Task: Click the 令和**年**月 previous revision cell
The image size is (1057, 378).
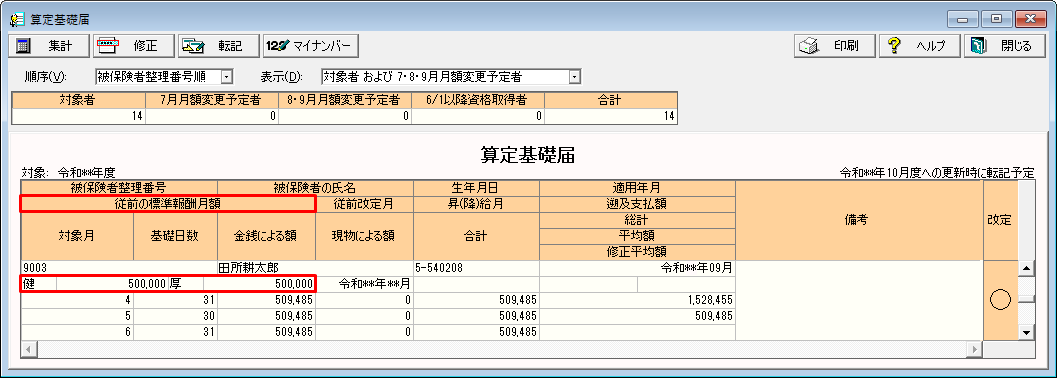Action: (364, 284)
